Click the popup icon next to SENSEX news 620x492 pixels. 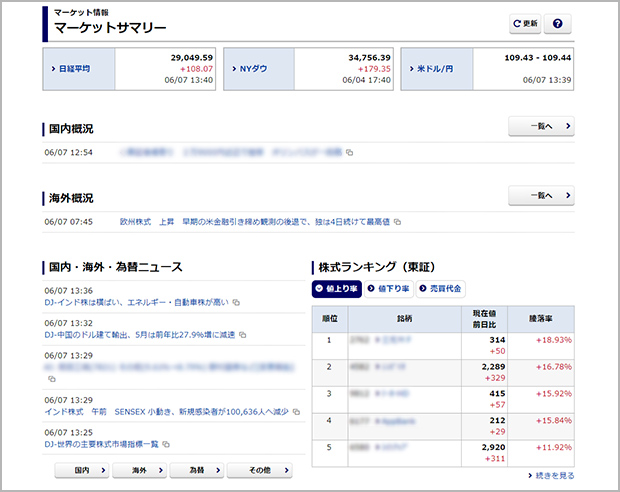[296, 412]
